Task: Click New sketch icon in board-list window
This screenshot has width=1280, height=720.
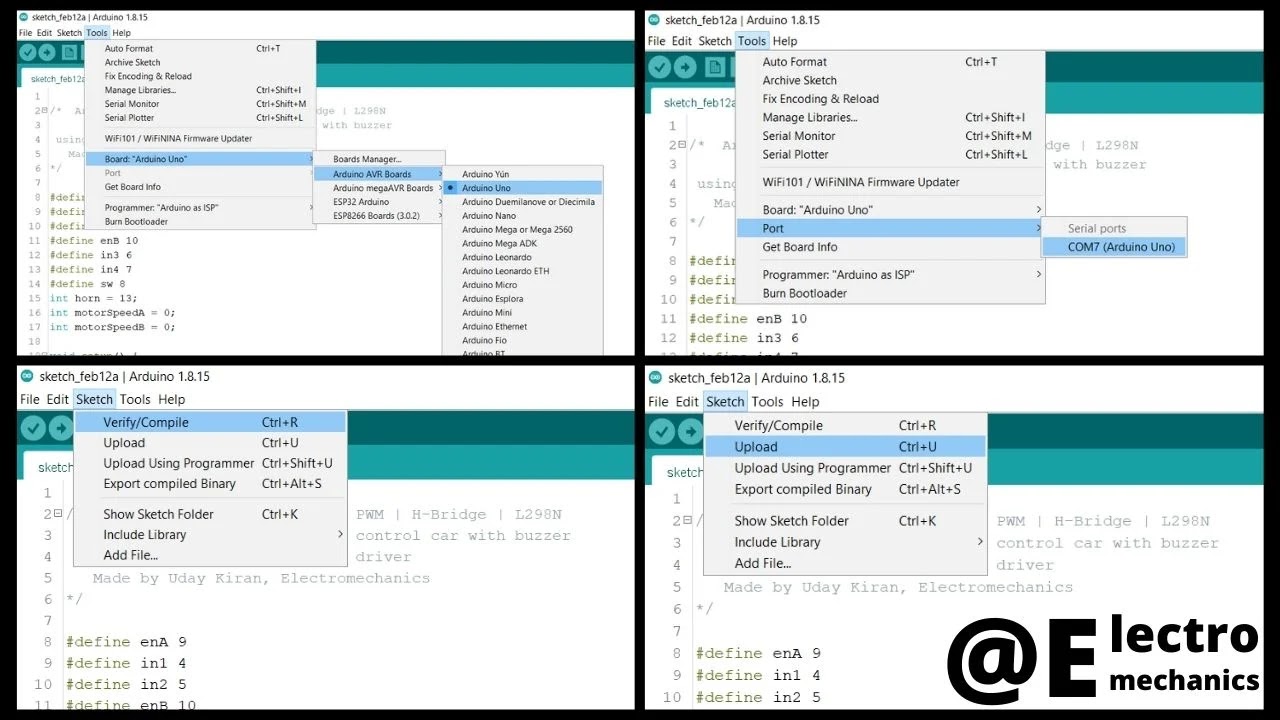Action: click(67, 53)
